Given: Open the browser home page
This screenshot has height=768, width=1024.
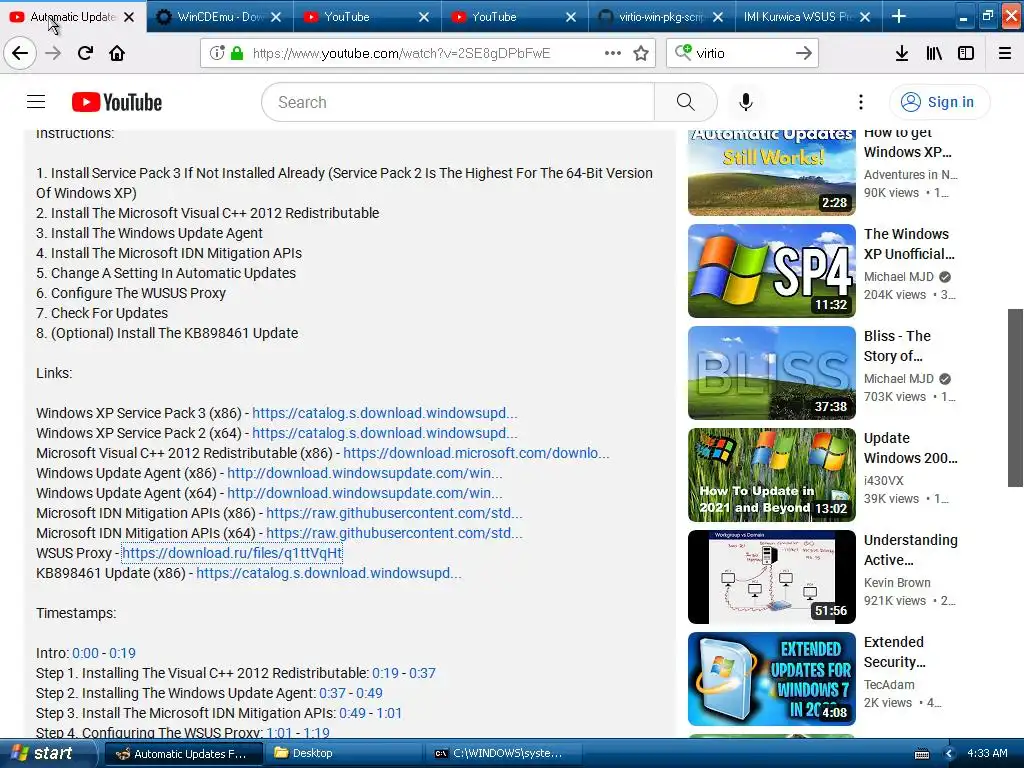Looking at the screenshot, I should pyautogui.click(x=117, y=53).
